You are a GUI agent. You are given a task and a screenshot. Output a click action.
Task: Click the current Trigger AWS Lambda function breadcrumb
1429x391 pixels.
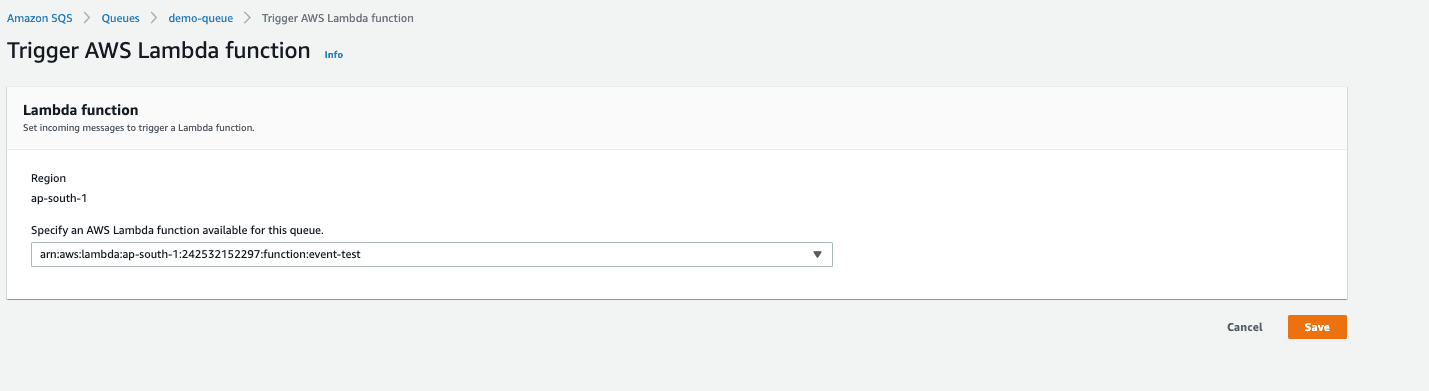pyautogui.click(x=337, y=18)
